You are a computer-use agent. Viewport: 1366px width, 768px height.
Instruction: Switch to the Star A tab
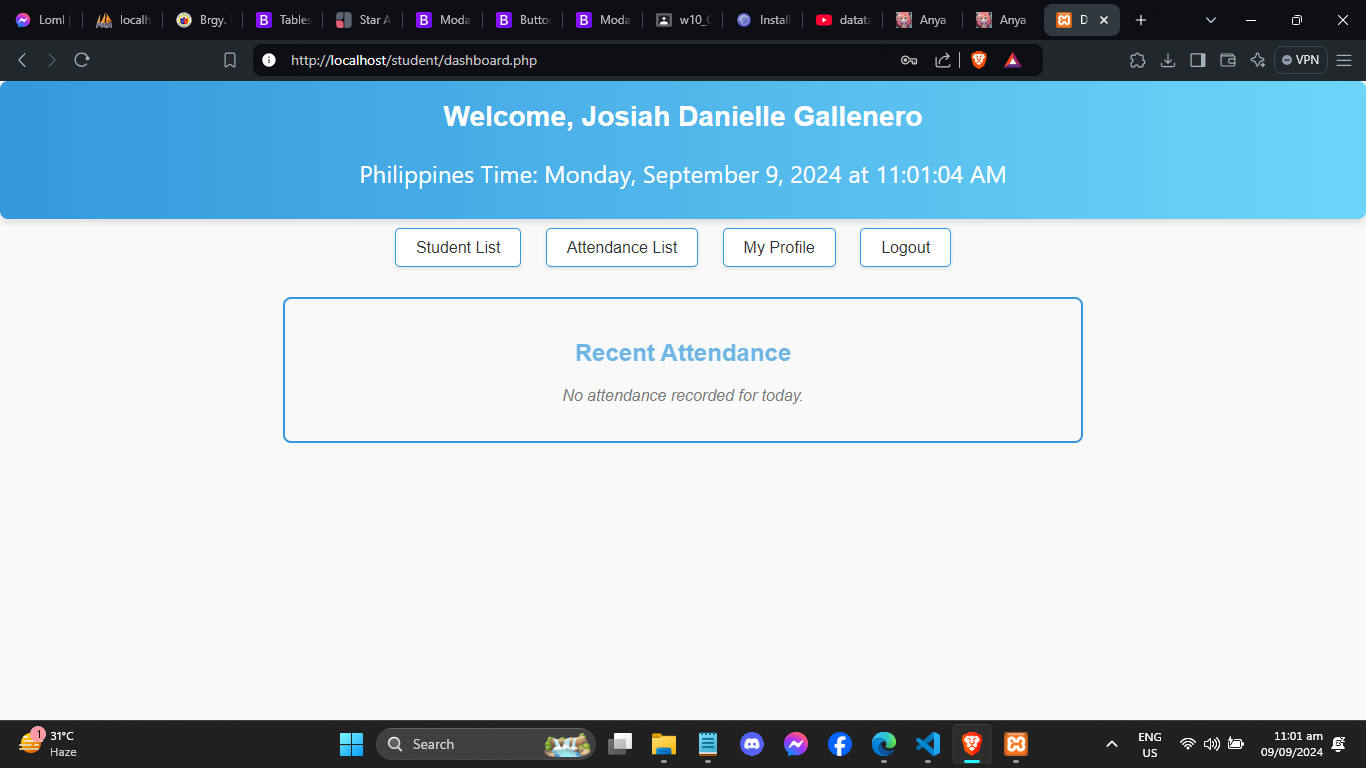pos(361,20)
